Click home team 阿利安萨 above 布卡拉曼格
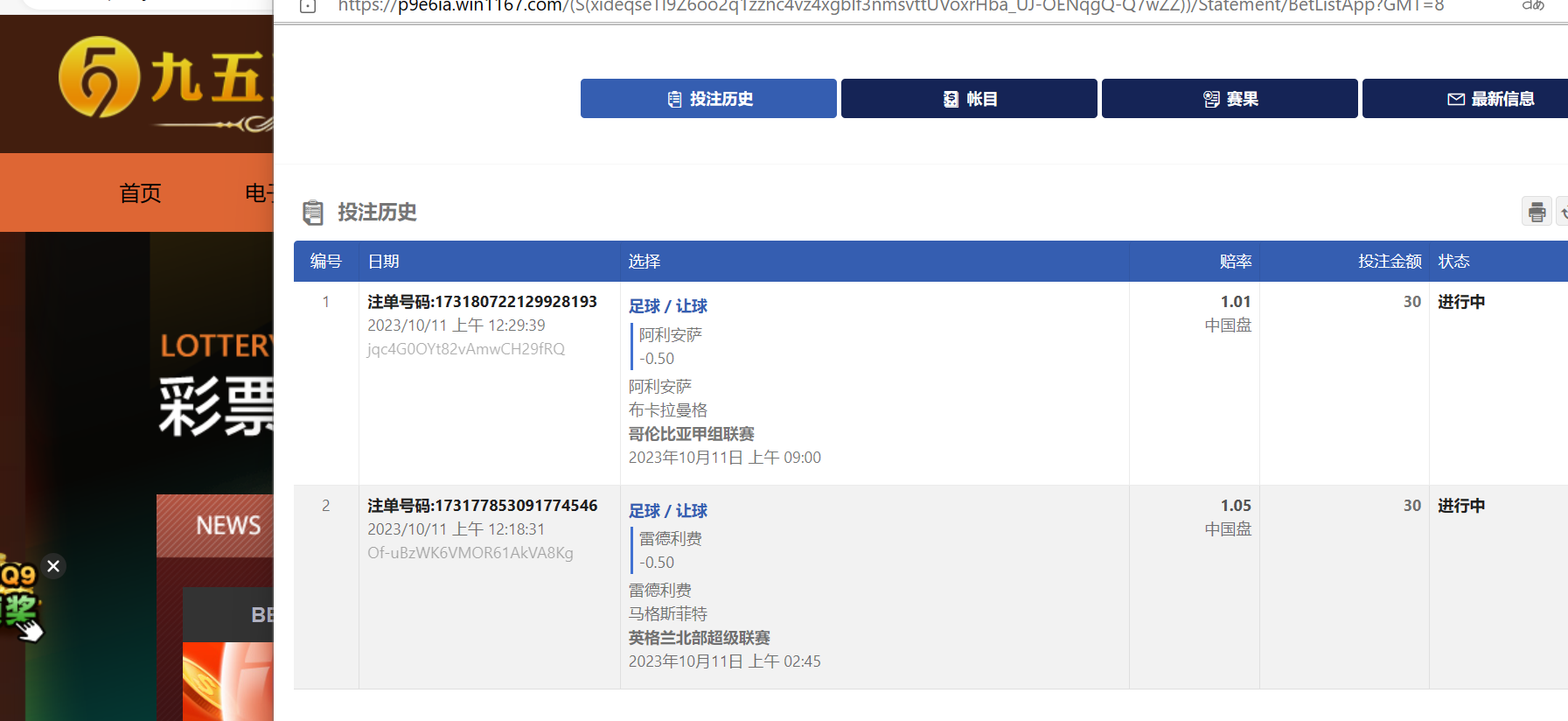1568x721 pixels. point(660,387)
